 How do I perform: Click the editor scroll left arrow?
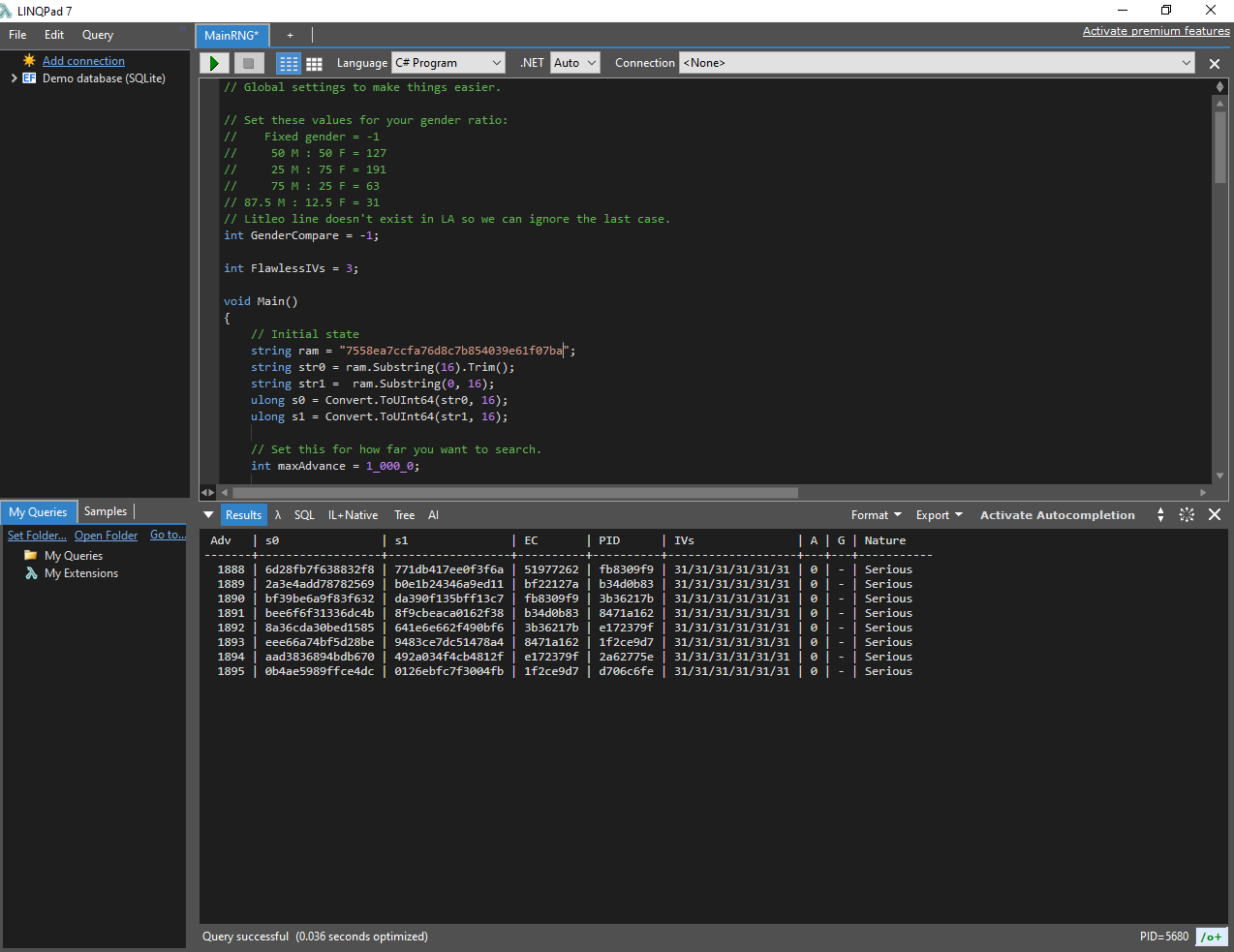click(x=225, y=492)
